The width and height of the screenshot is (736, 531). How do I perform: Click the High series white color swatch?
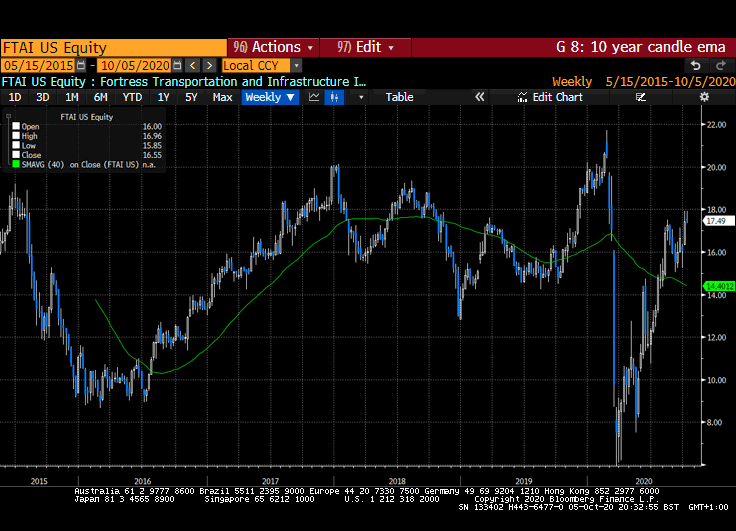(x=16, y=136)
